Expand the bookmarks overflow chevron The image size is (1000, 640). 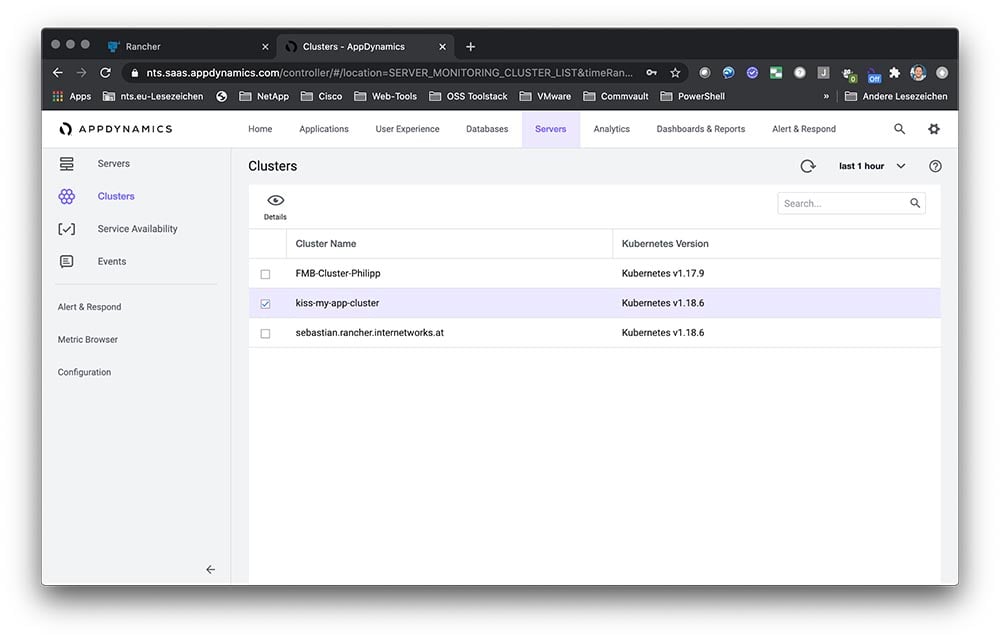click(826, 97)
